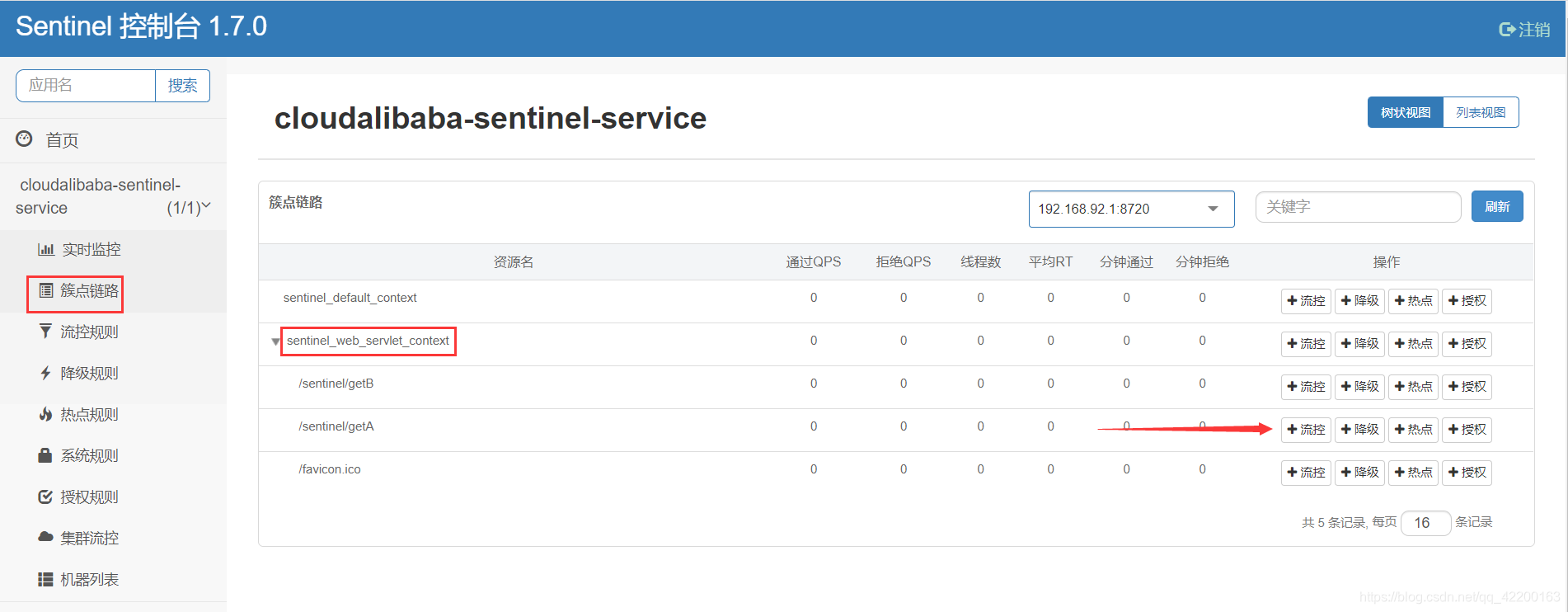
Task: Click the bar chart icon for 实时监控
Action: tap(45, 249)
